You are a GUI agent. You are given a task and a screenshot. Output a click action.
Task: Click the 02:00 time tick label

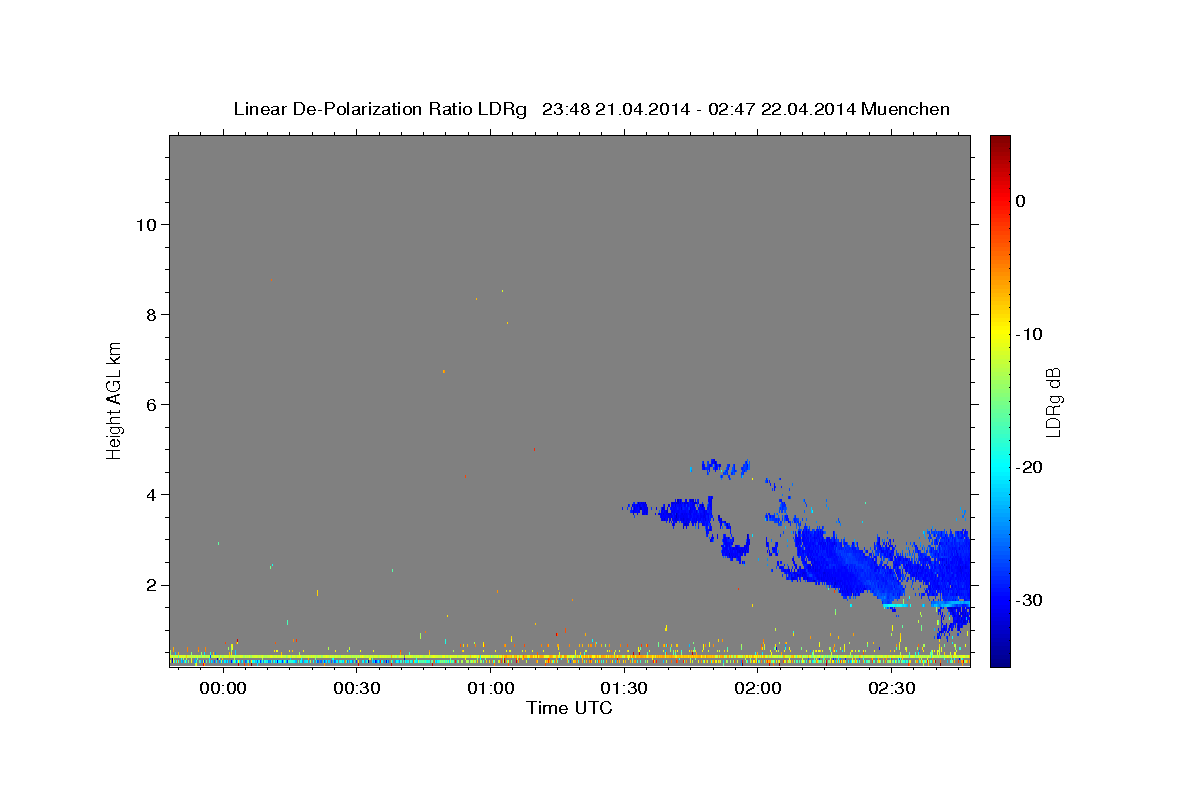click(758, 689)
